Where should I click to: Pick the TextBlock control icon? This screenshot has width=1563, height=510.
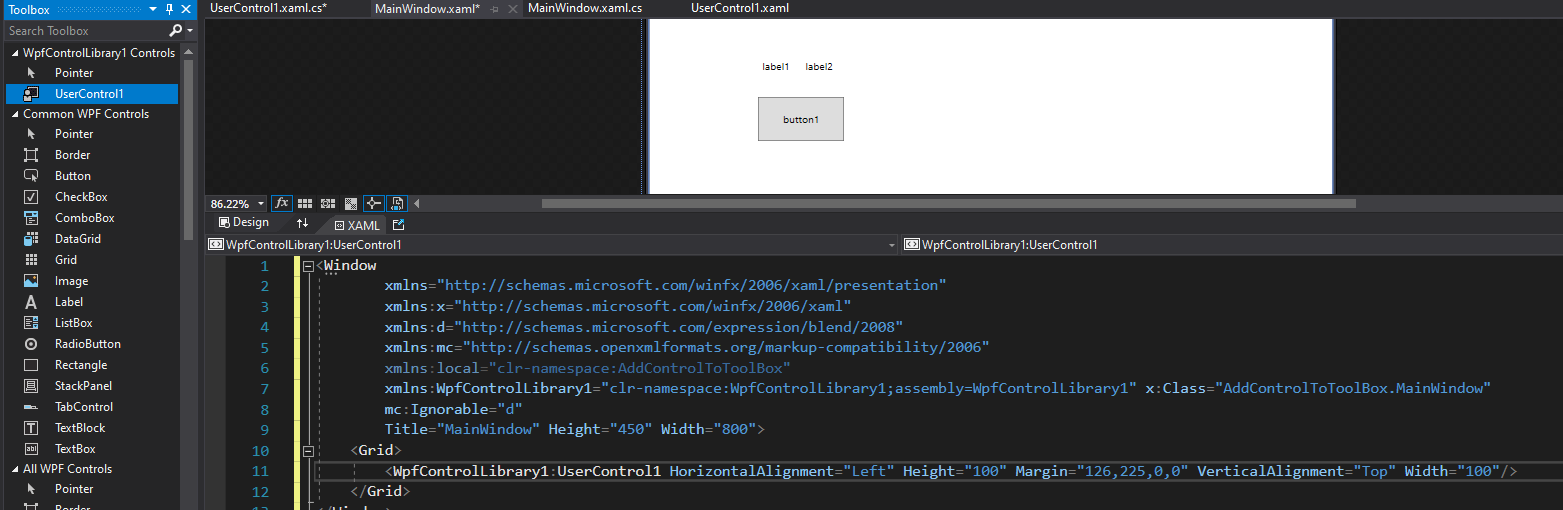click(x=31, y=428)
